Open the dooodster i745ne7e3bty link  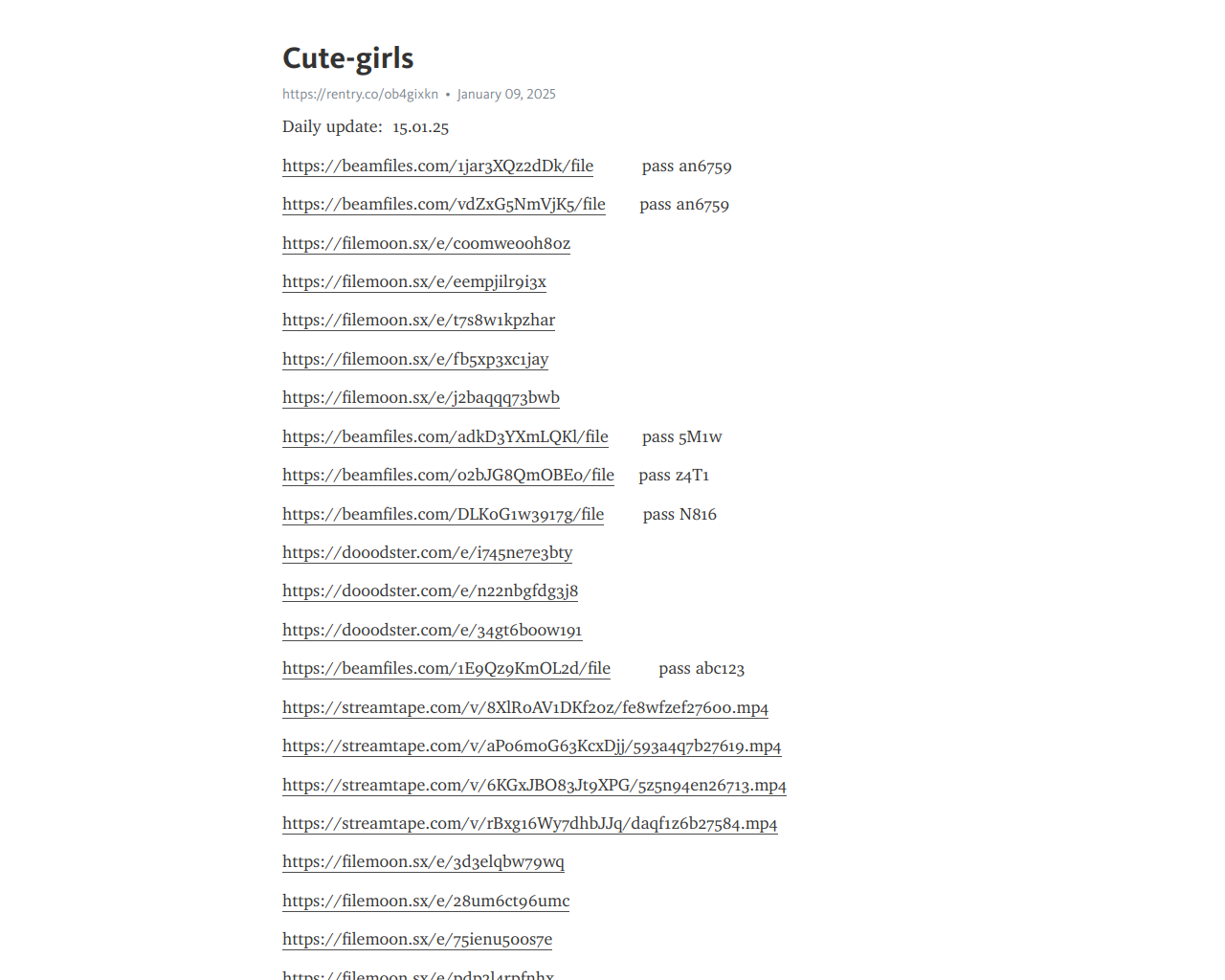[427, 553]
